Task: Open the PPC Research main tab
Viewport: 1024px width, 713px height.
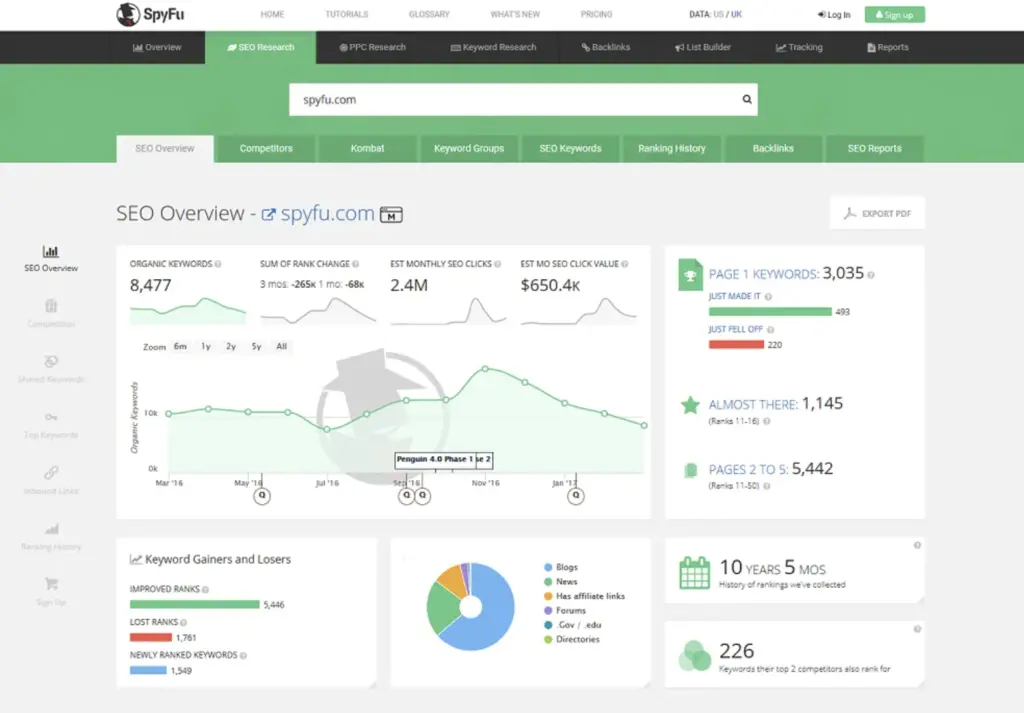Action: 372,47
